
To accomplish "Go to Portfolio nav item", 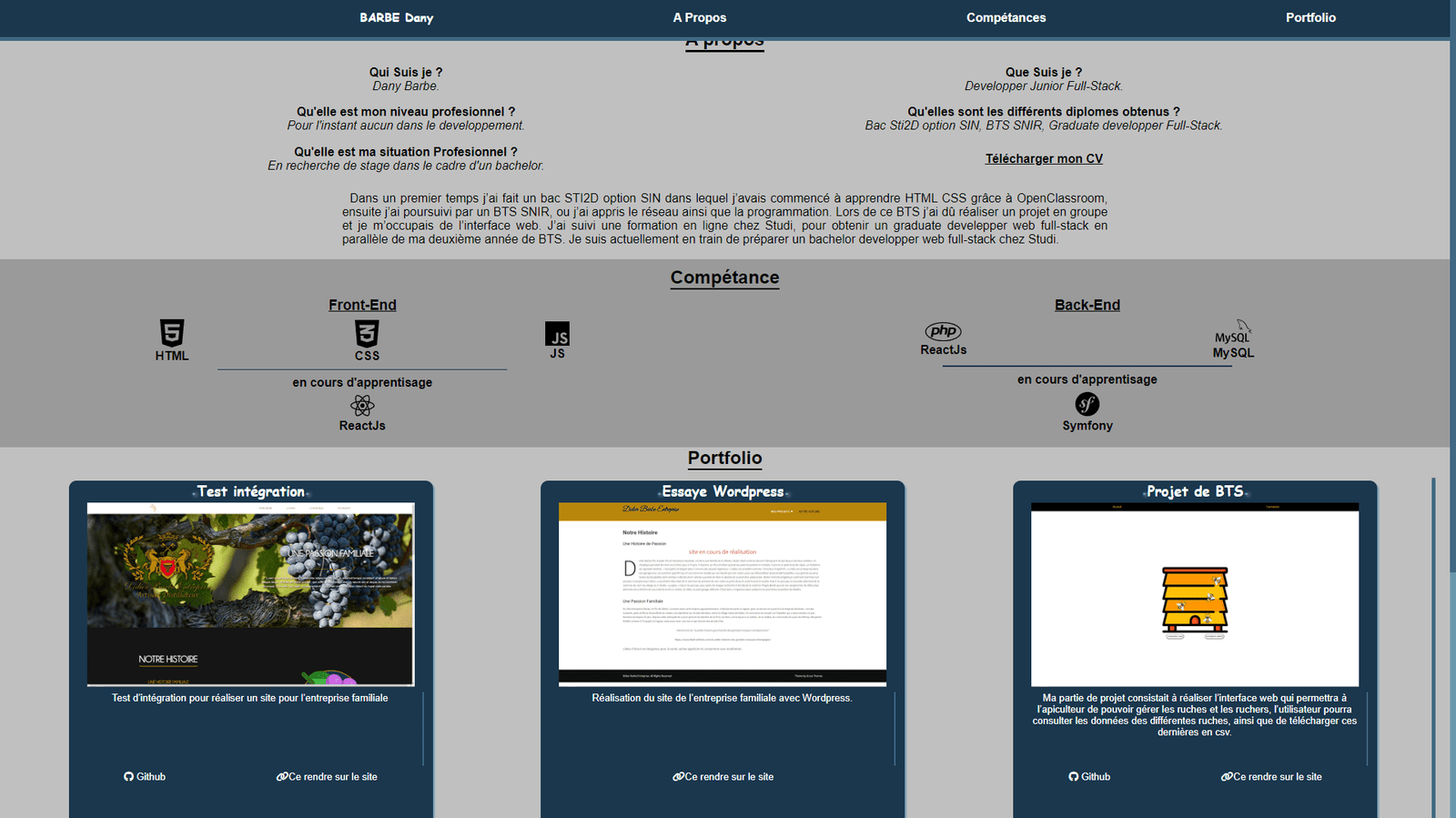I will pos(1310,17).
